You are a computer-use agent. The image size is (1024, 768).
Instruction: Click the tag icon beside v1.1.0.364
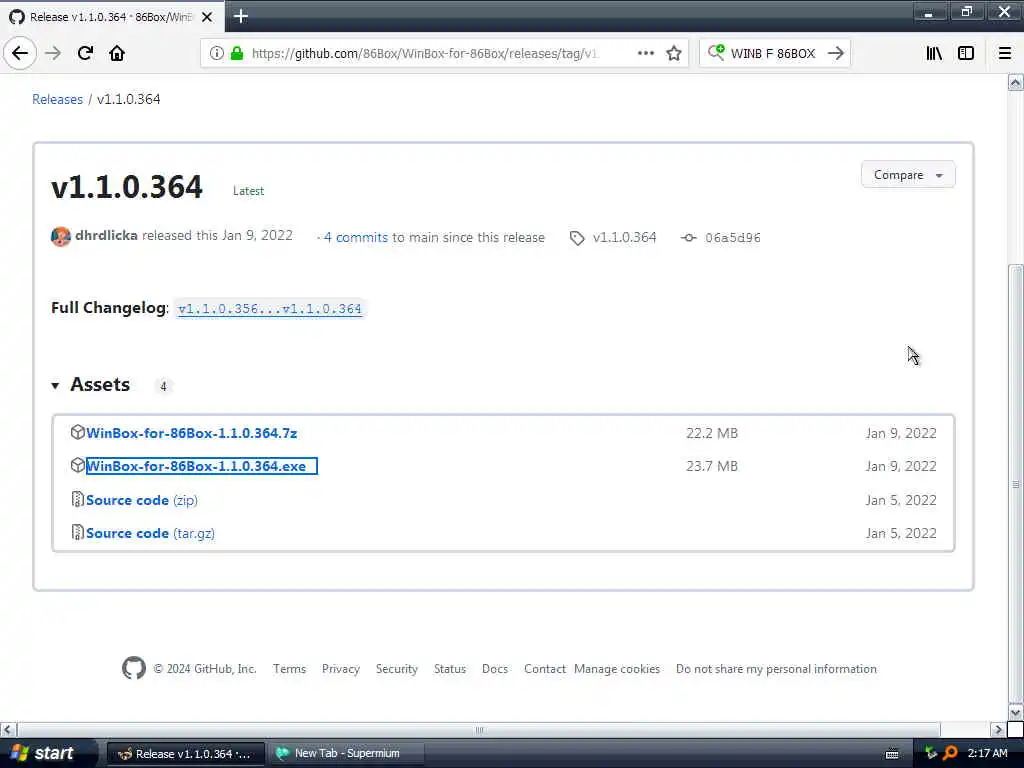(x=577, y=238)
